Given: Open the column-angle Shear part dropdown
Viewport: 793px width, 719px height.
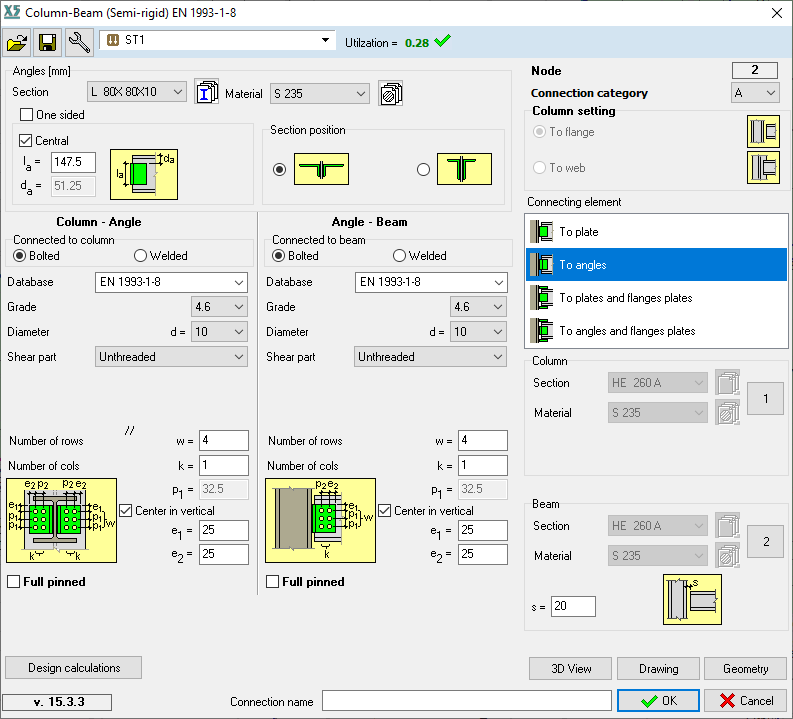Looking at the screenshot, I should pyautogui.click(x=171, y=357).
